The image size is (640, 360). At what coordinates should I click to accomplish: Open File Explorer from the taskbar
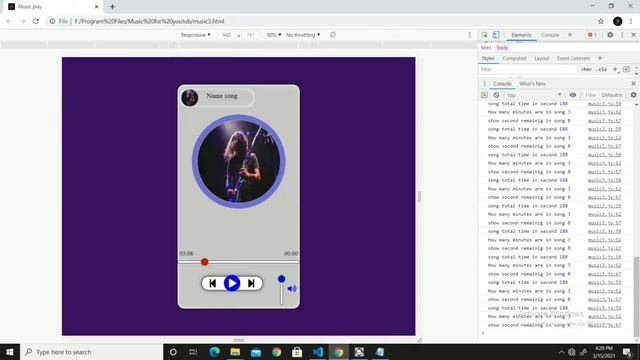pyautogui.click(x=235, y=352)
